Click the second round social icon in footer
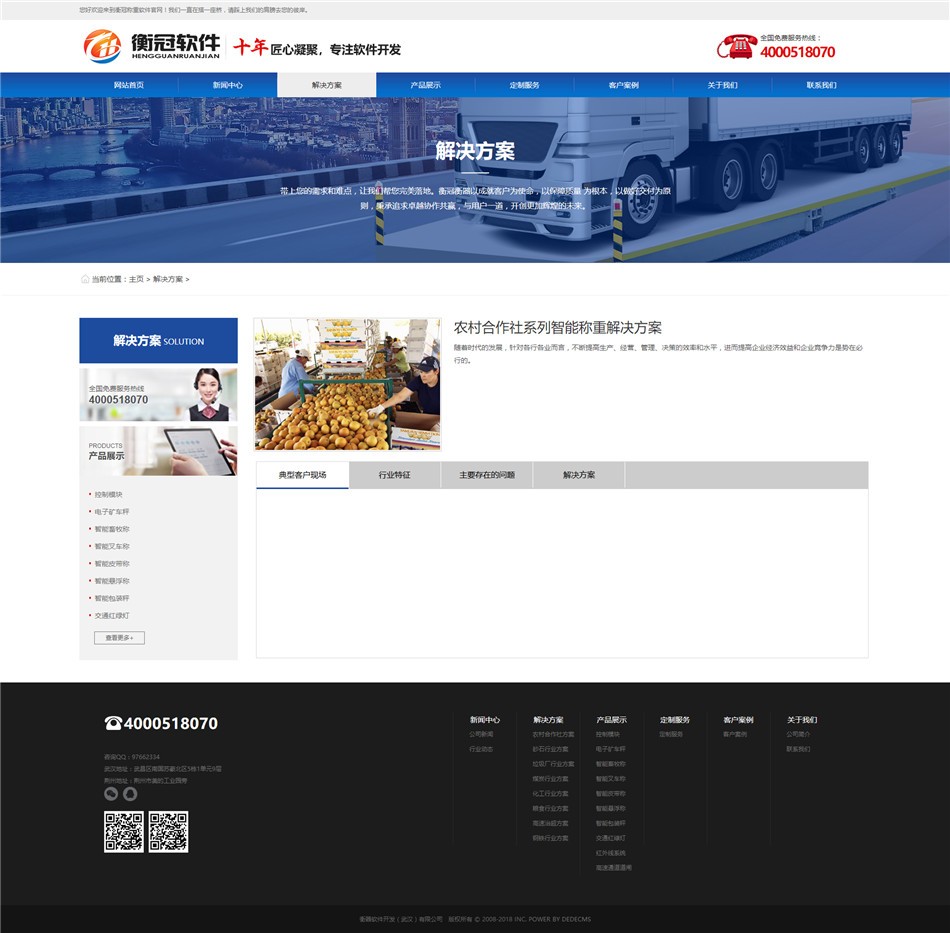The image size is (950, 933). tap(130, 793)
